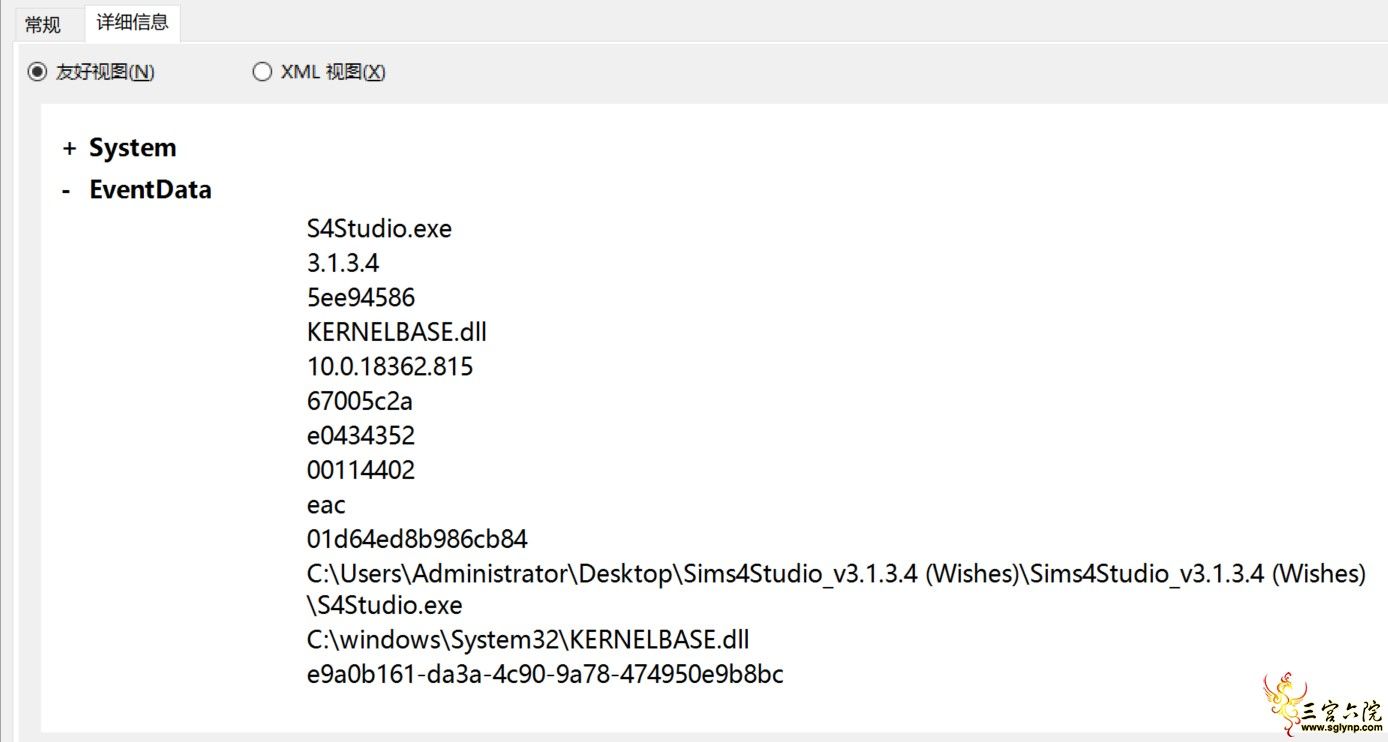
Task: Select the Sims4Studio application path line
Action: pyautogui.click(x=836, y=590)
